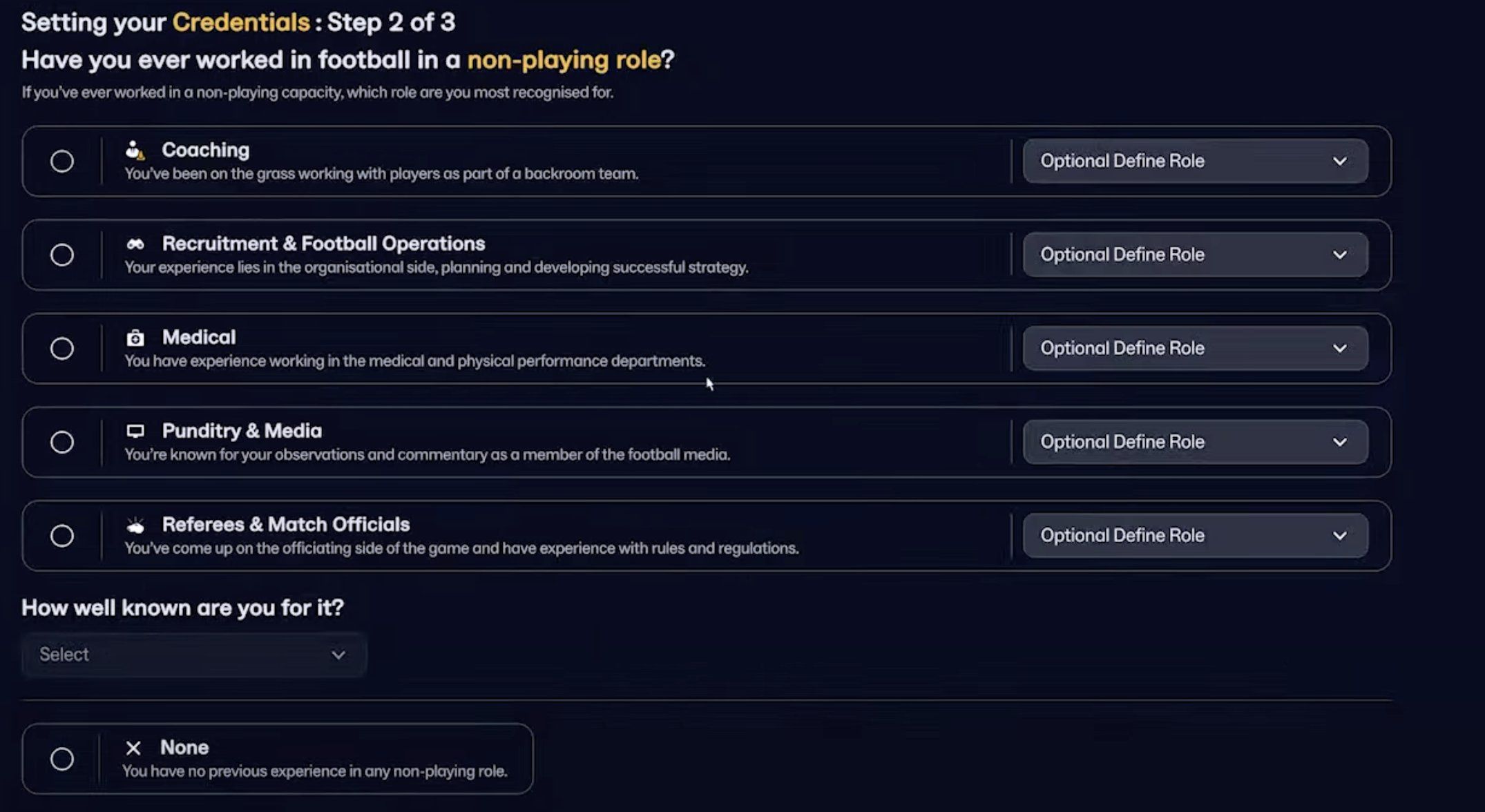Open Referees' Optional Define Role dropdown
This screenshot has height=812, width=1485.
click(x=1194, y=536)
